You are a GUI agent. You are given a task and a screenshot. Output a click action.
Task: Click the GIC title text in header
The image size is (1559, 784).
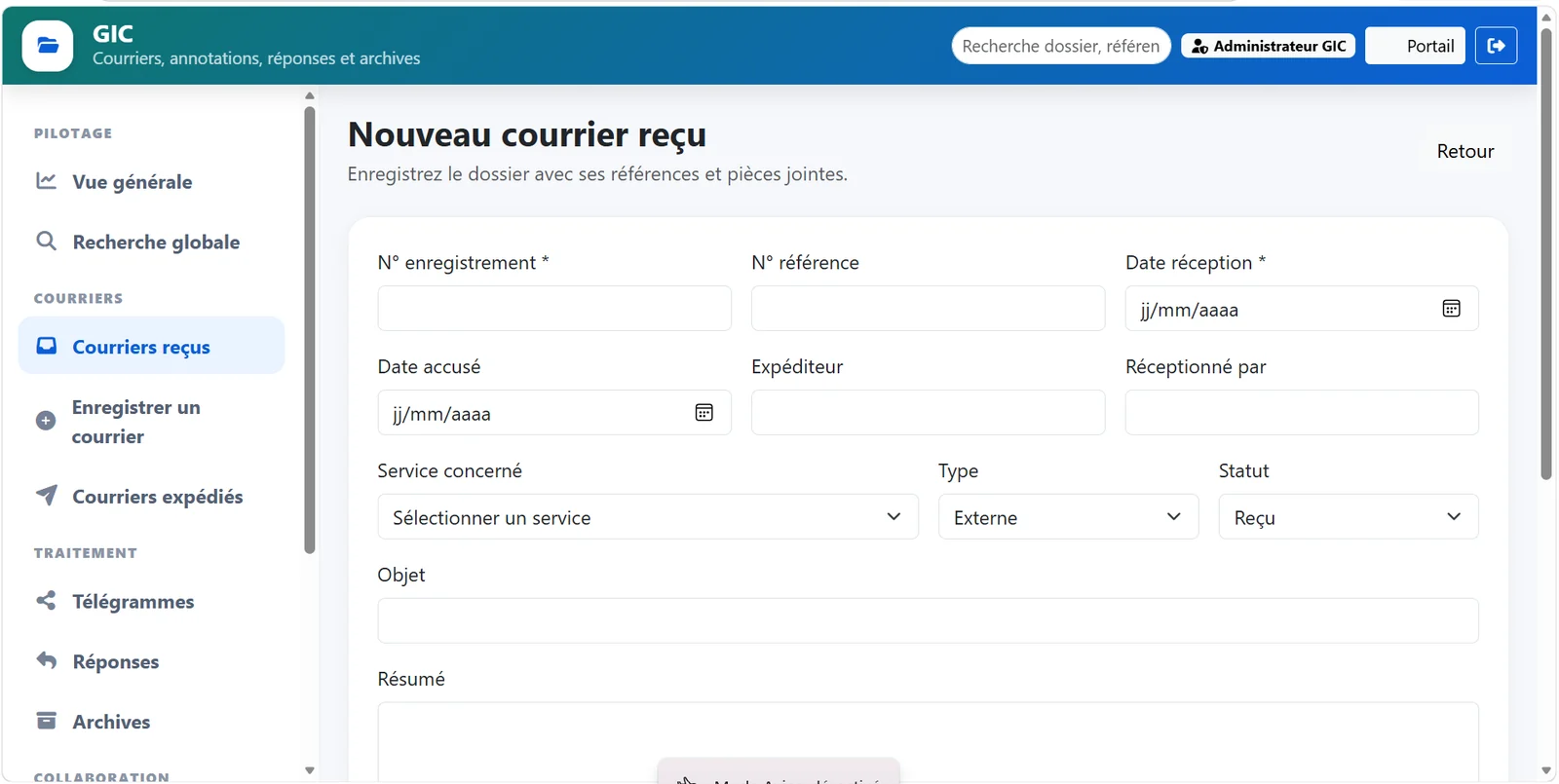[x=113, y=34]
